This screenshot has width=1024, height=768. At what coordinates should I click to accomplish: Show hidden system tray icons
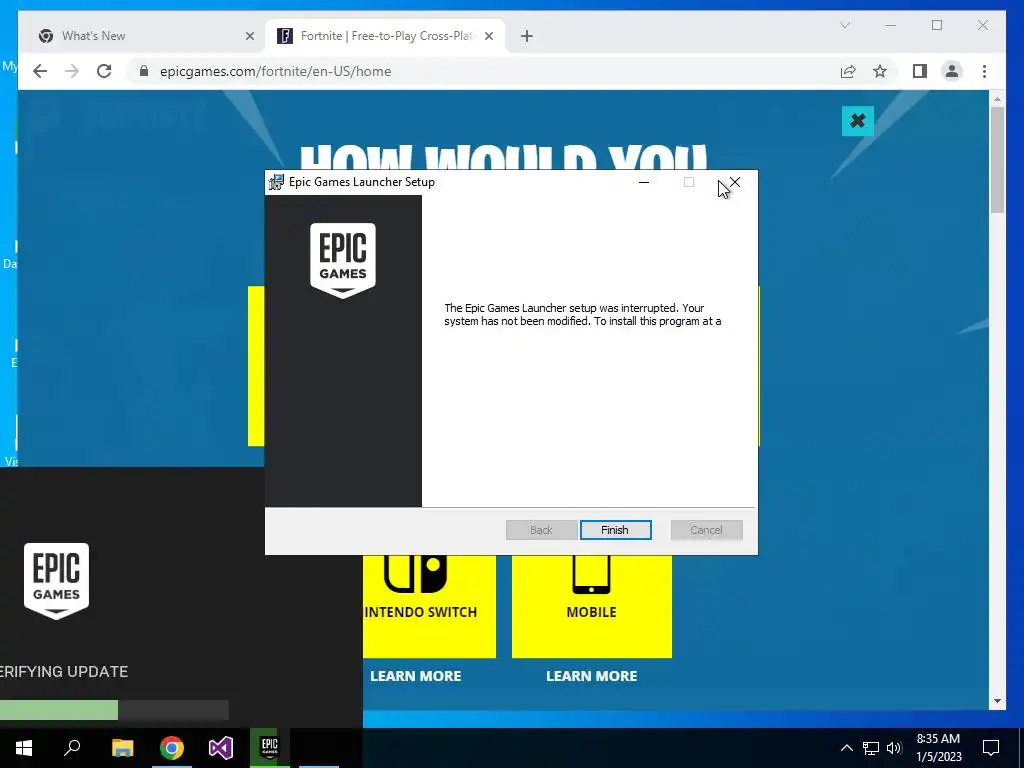point(846,748)
